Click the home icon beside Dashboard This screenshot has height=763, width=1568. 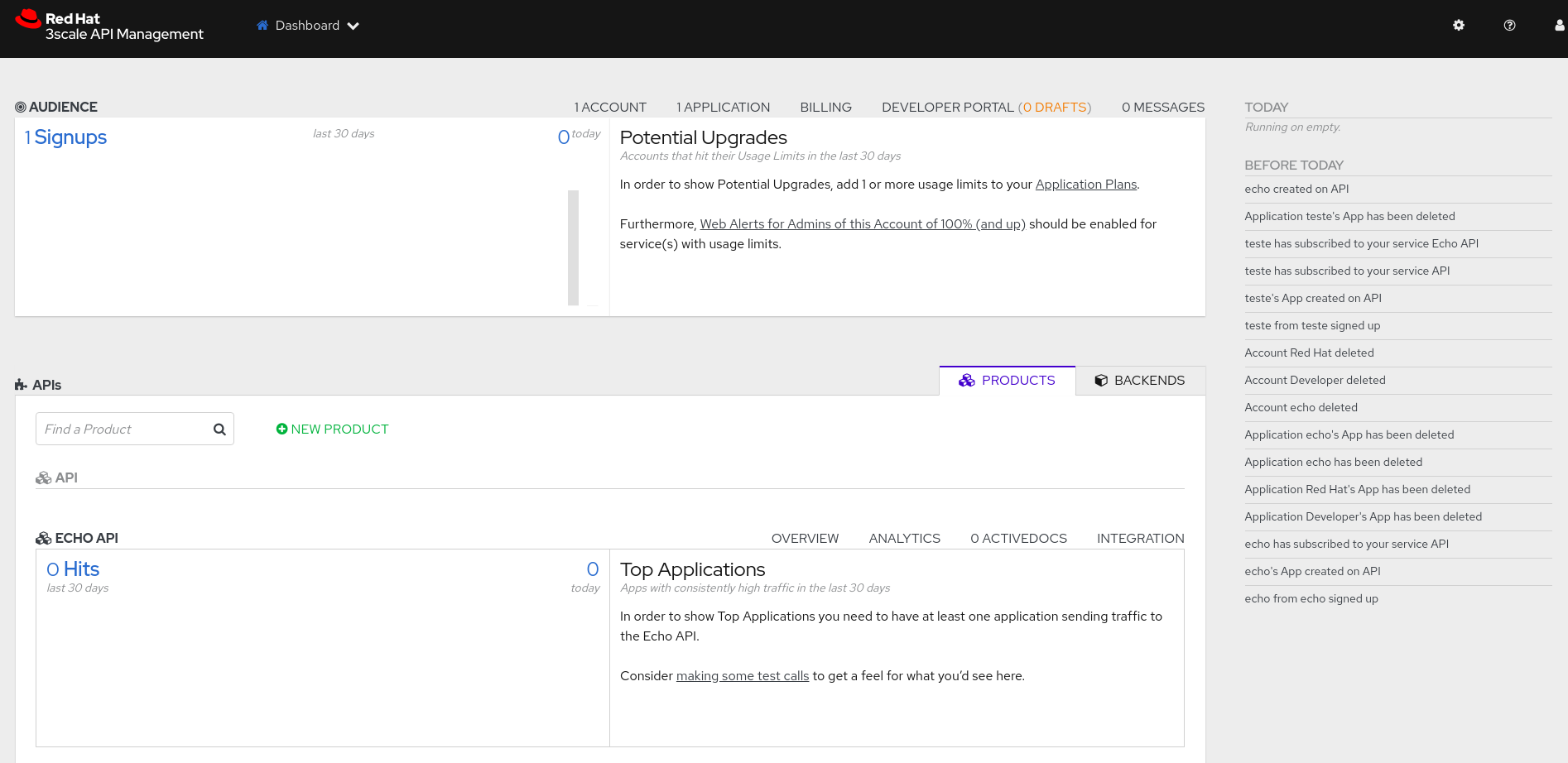tap(262, 26)
